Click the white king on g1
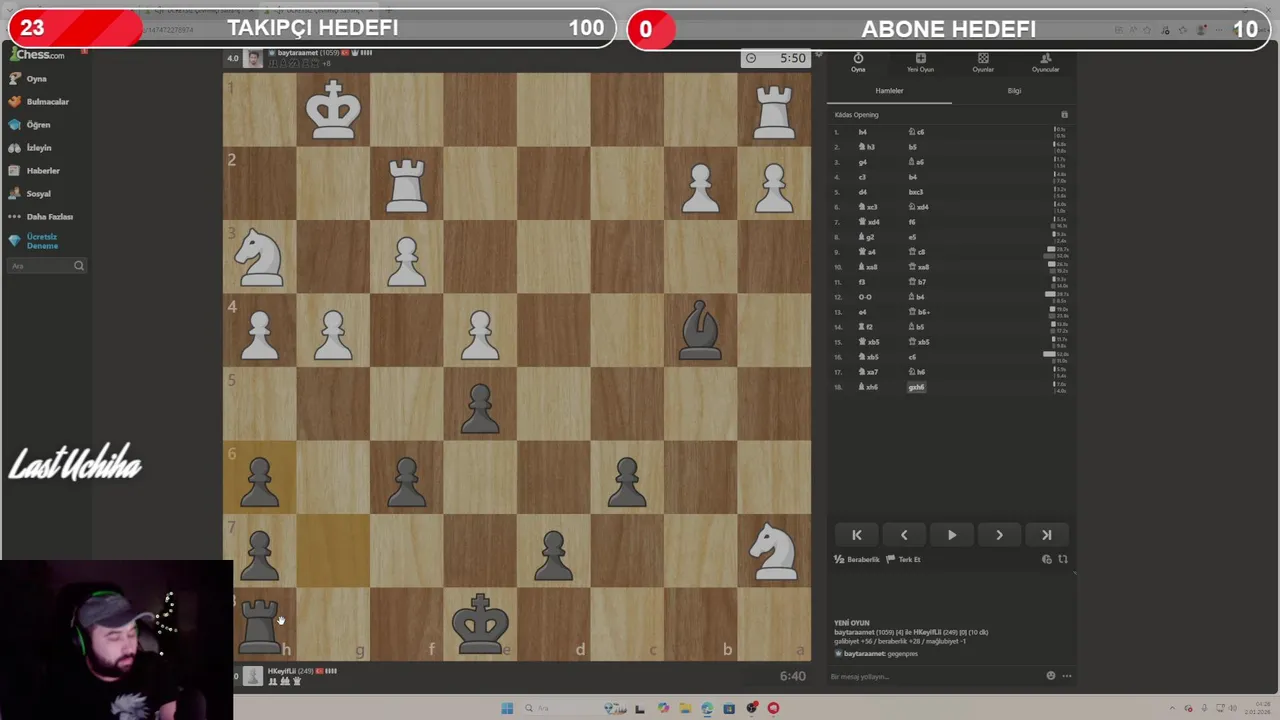 click(333, 109)
